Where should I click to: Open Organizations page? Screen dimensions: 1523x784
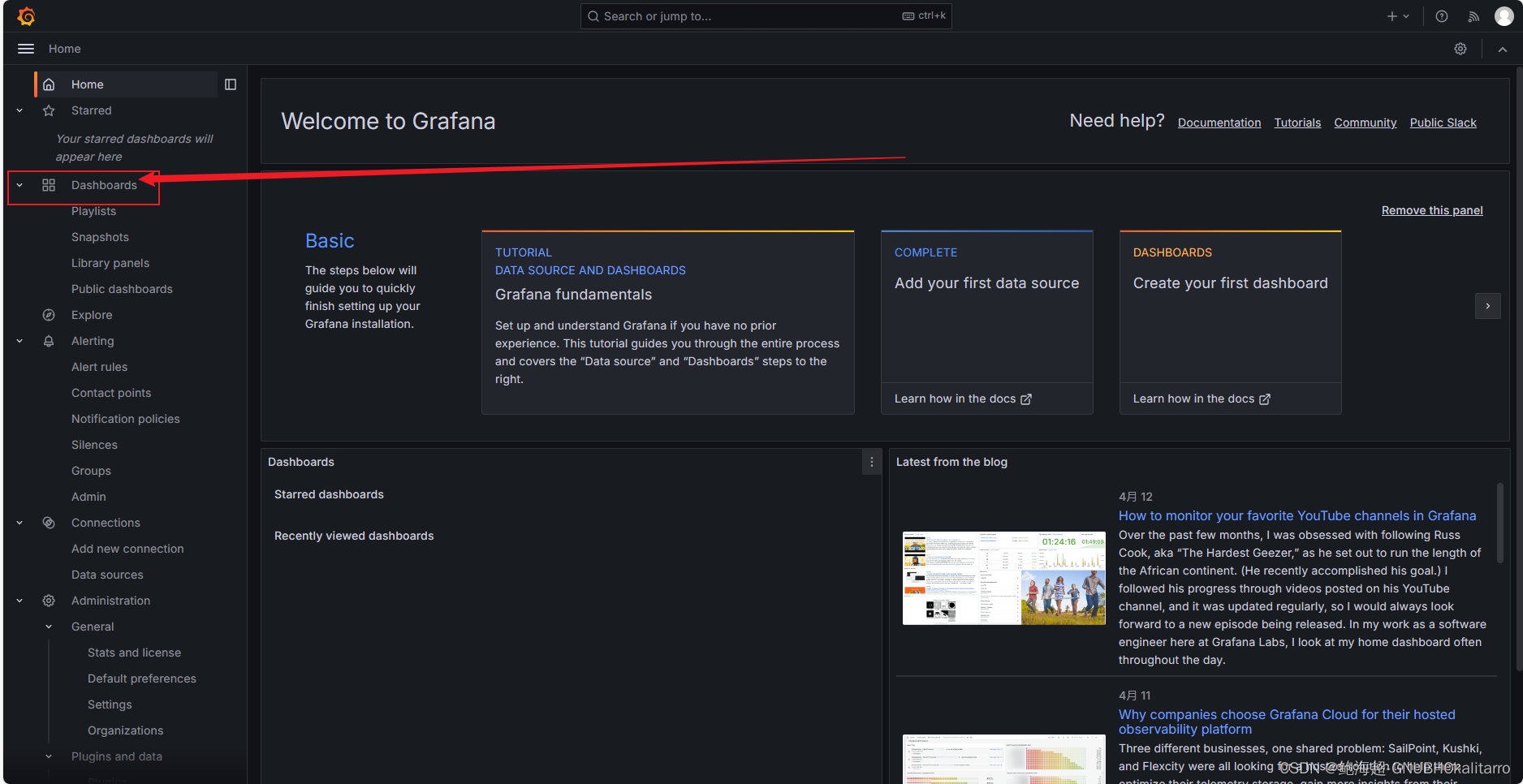(126, 730)
